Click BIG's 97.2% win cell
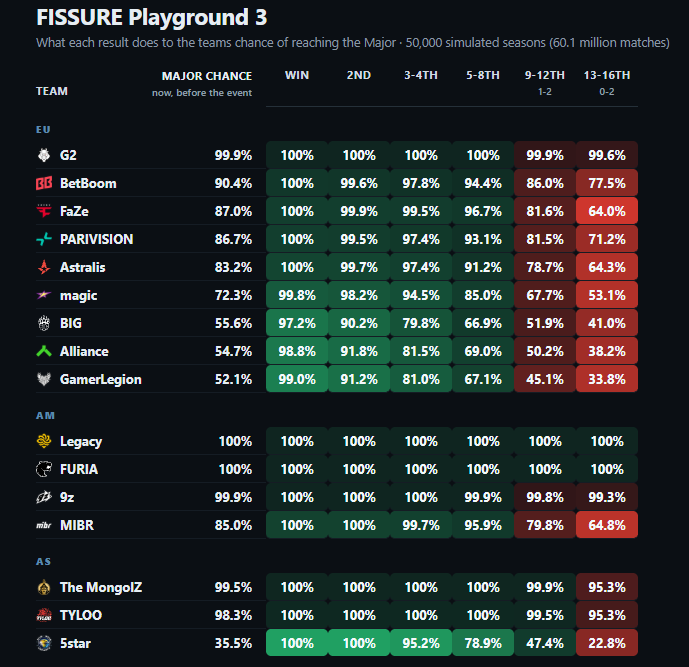The width and height of the screenshot is (689, 667). click(x=297, y=323)
